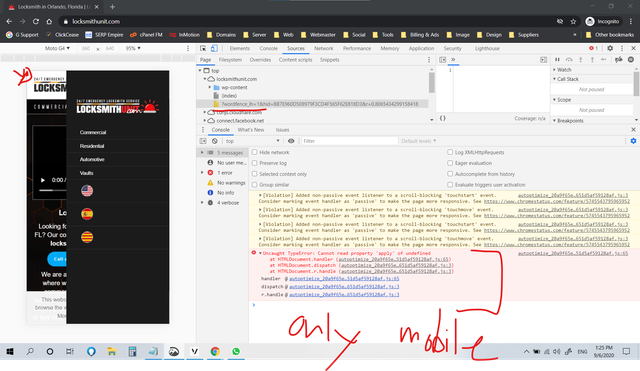
Task: Click the pause on exceptions icon
Action: (631, 60)
